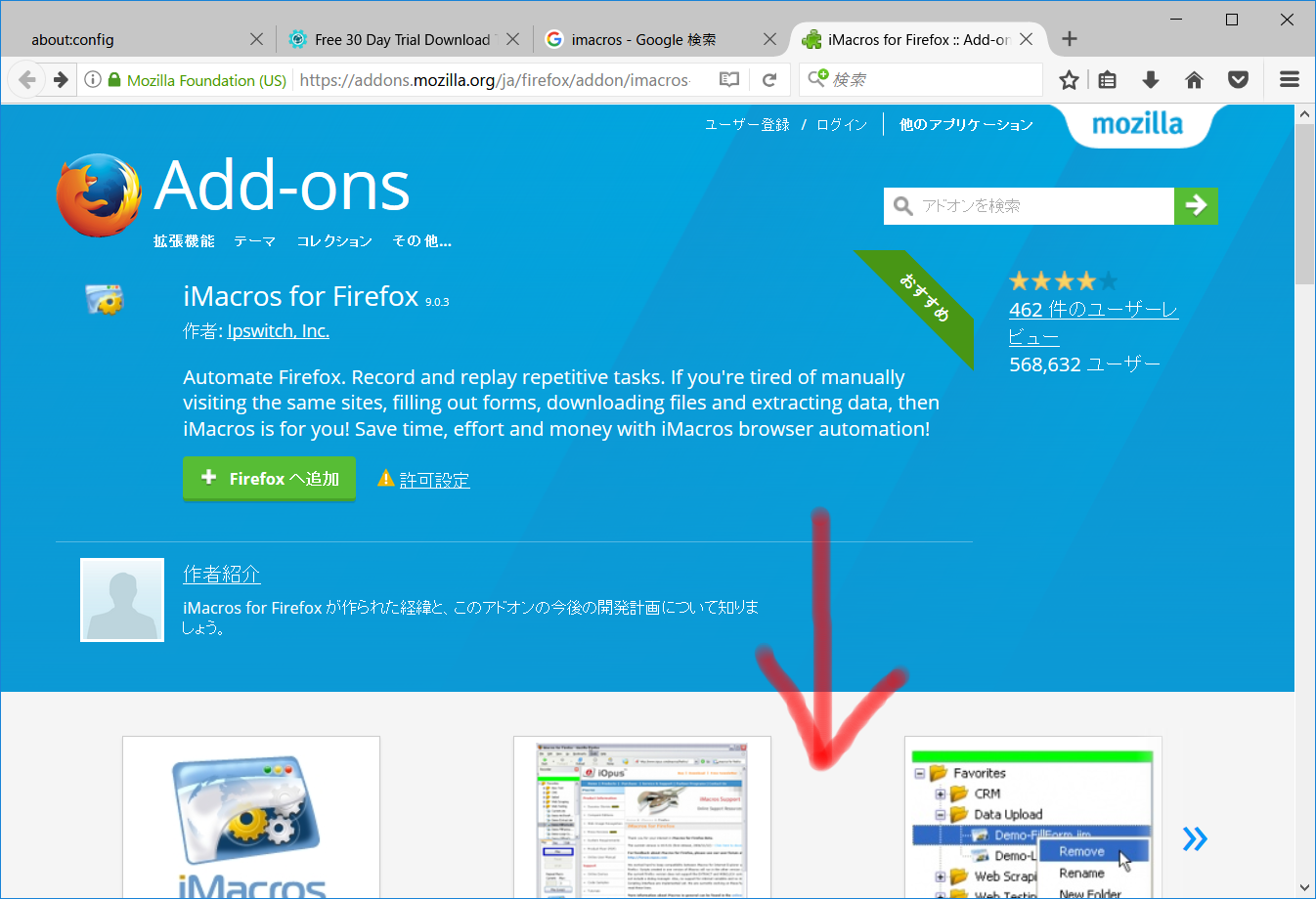Bookmark this page with the star icon
Image resolution: width=1316 pixels, height=899 pixels.
[1069, 80]
